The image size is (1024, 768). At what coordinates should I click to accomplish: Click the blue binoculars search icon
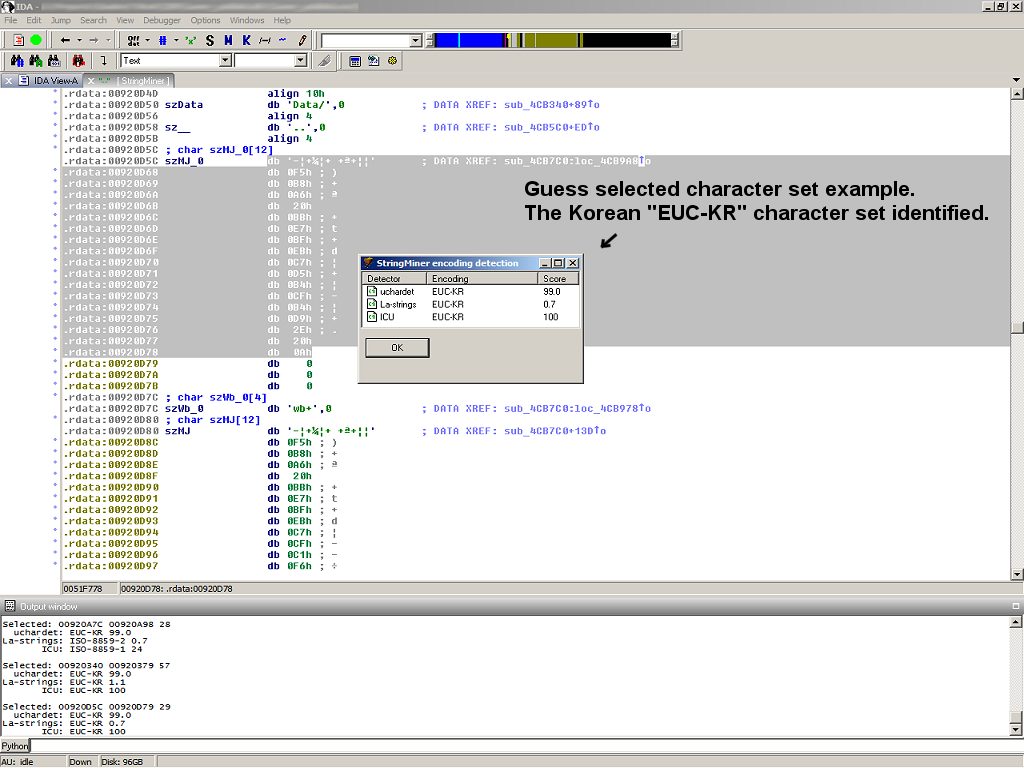click(17, 61)
